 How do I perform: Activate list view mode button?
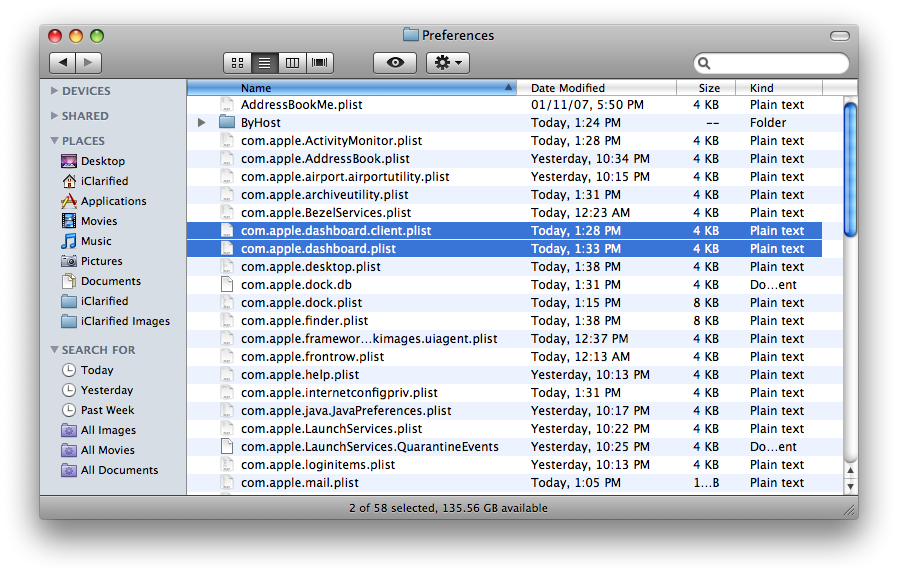(x=265, y=63)
